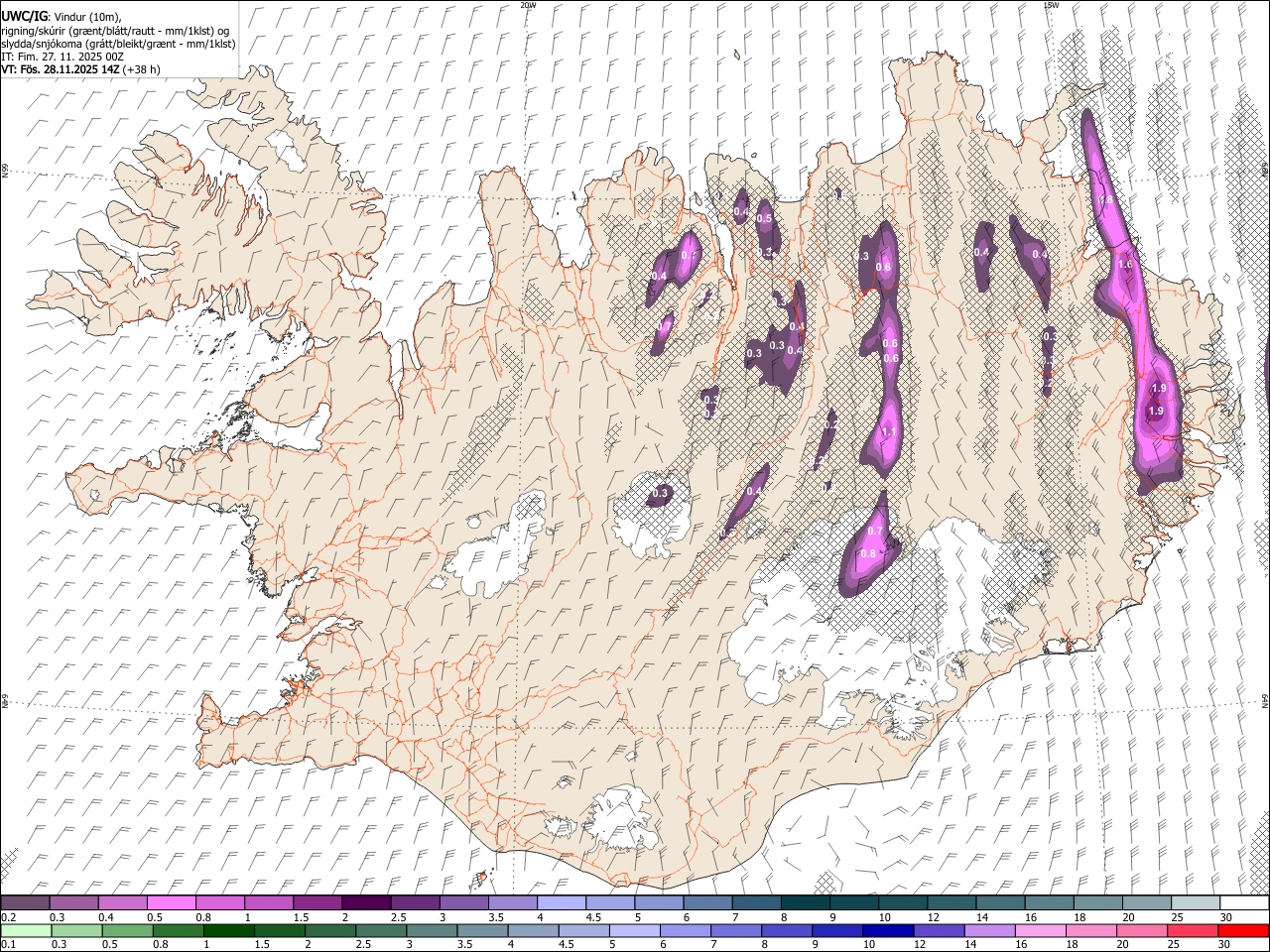This screenshot has width=1270, height=952.
Task: Click the '0.4' label in upper legend
Action: click(x=105, y=917)
